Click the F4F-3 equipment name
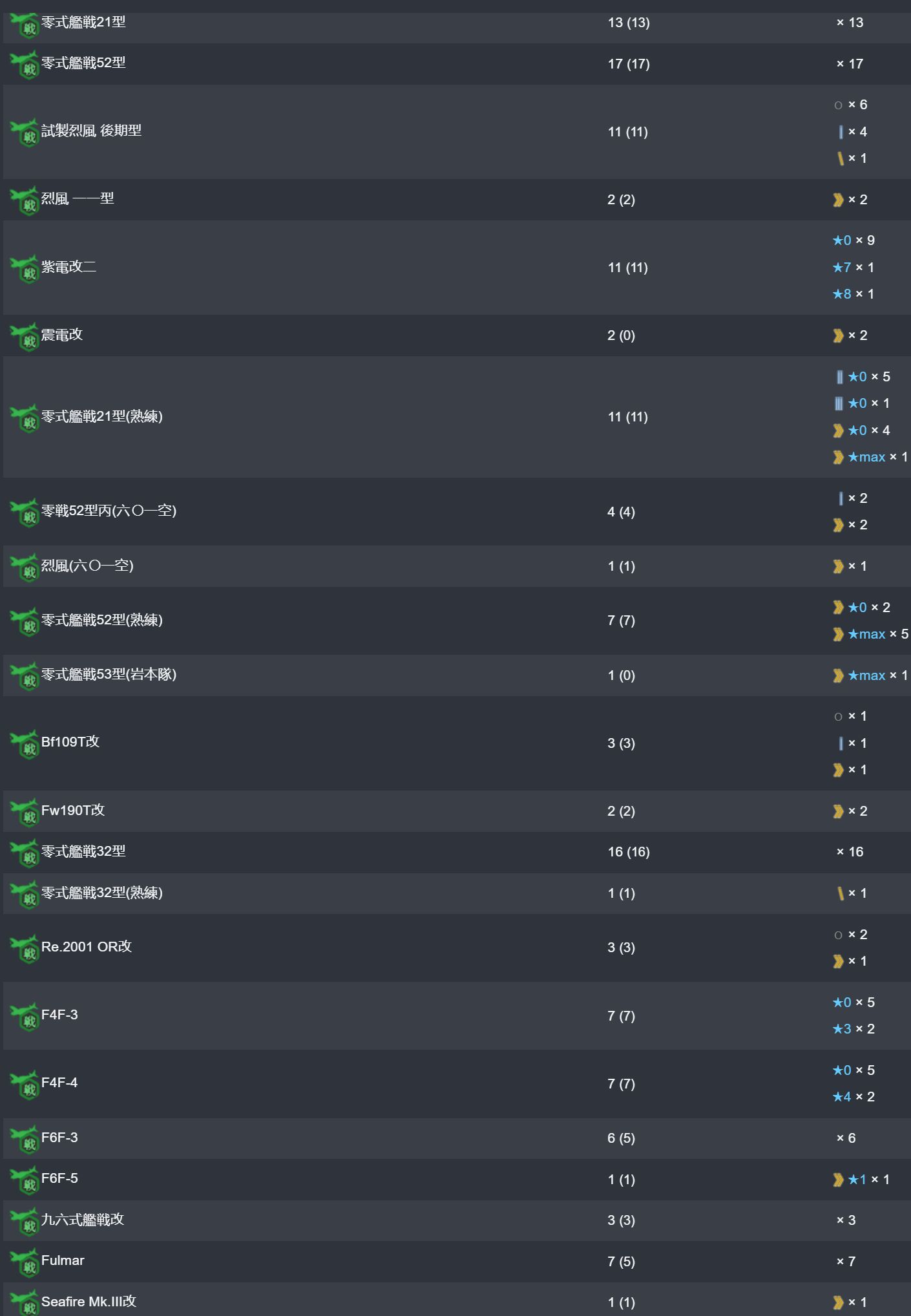This screenshot has height=1316, width=911. click(x=59, y=1015)
